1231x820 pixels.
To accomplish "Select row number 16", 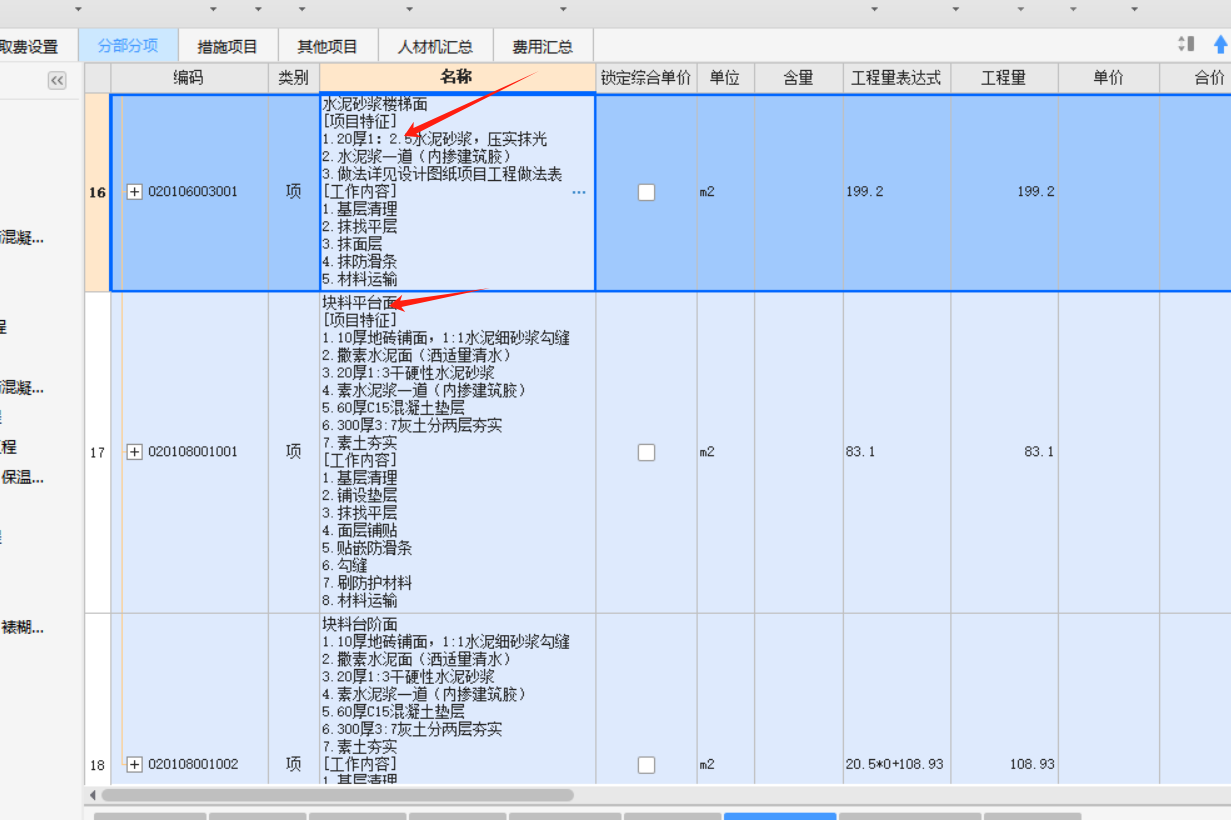I will (97, 192).
